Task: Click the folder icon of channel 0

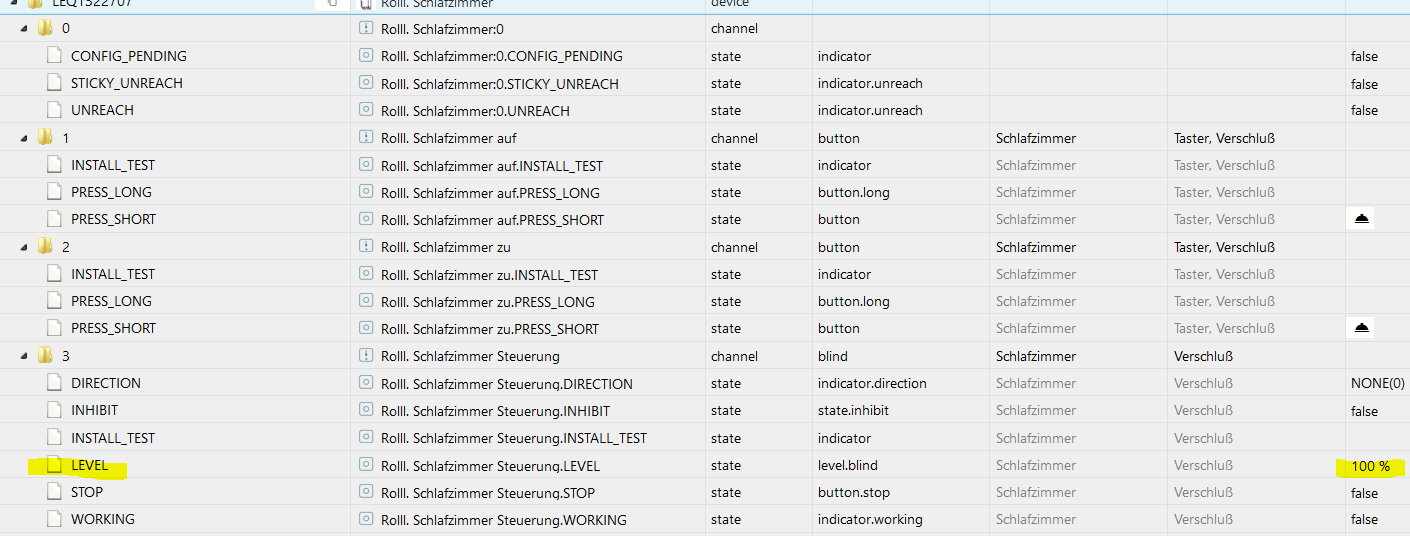Action: click(x=45, y=28)
